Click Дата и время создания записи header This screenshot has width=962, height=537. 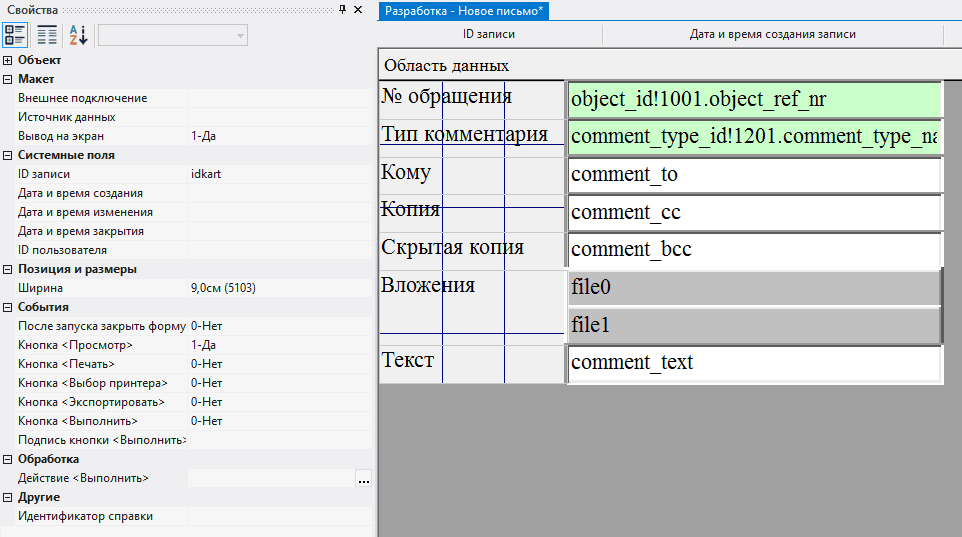click(772, 34)
